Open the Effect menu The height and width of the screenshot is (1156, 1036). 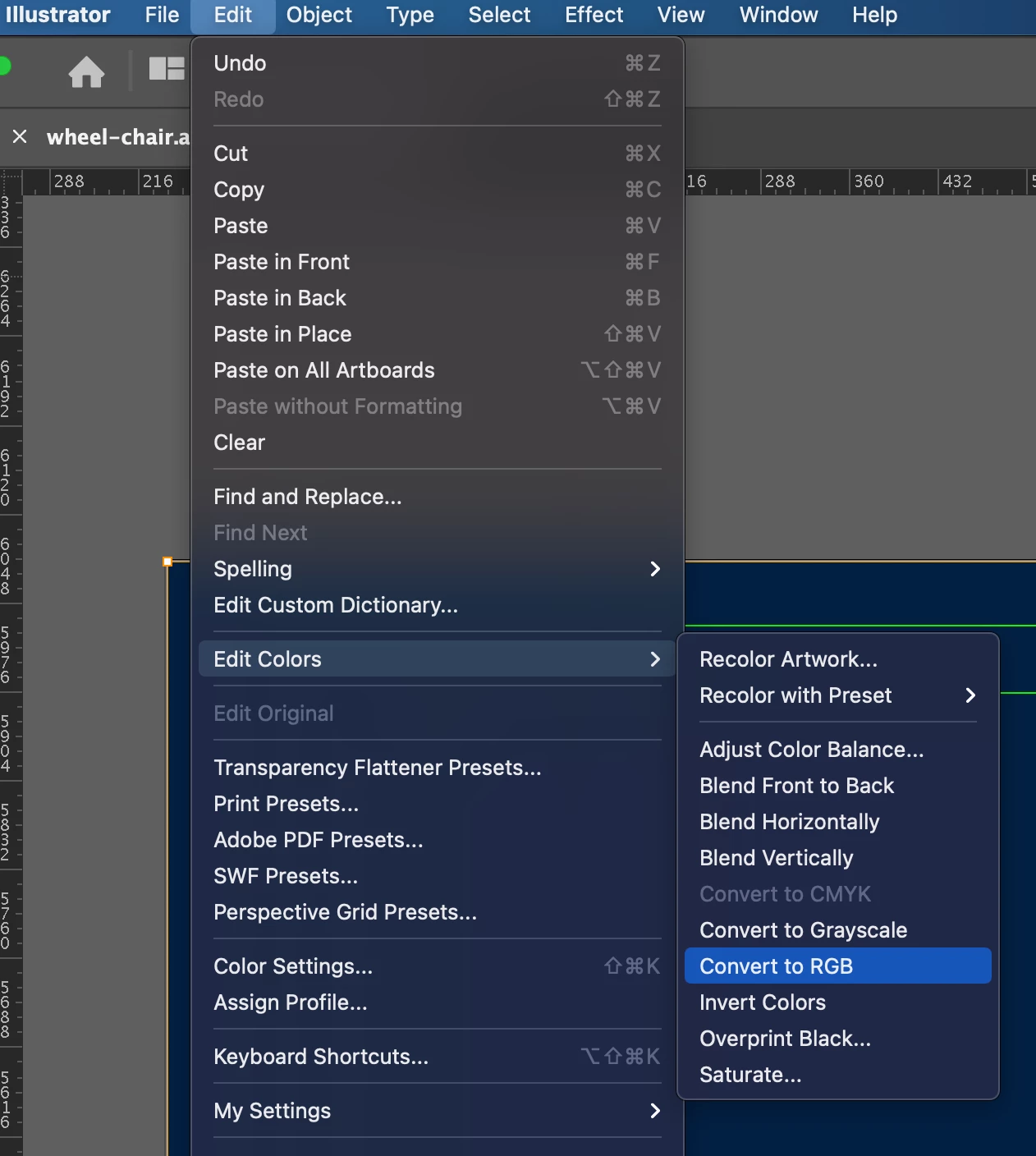[594, 15]
